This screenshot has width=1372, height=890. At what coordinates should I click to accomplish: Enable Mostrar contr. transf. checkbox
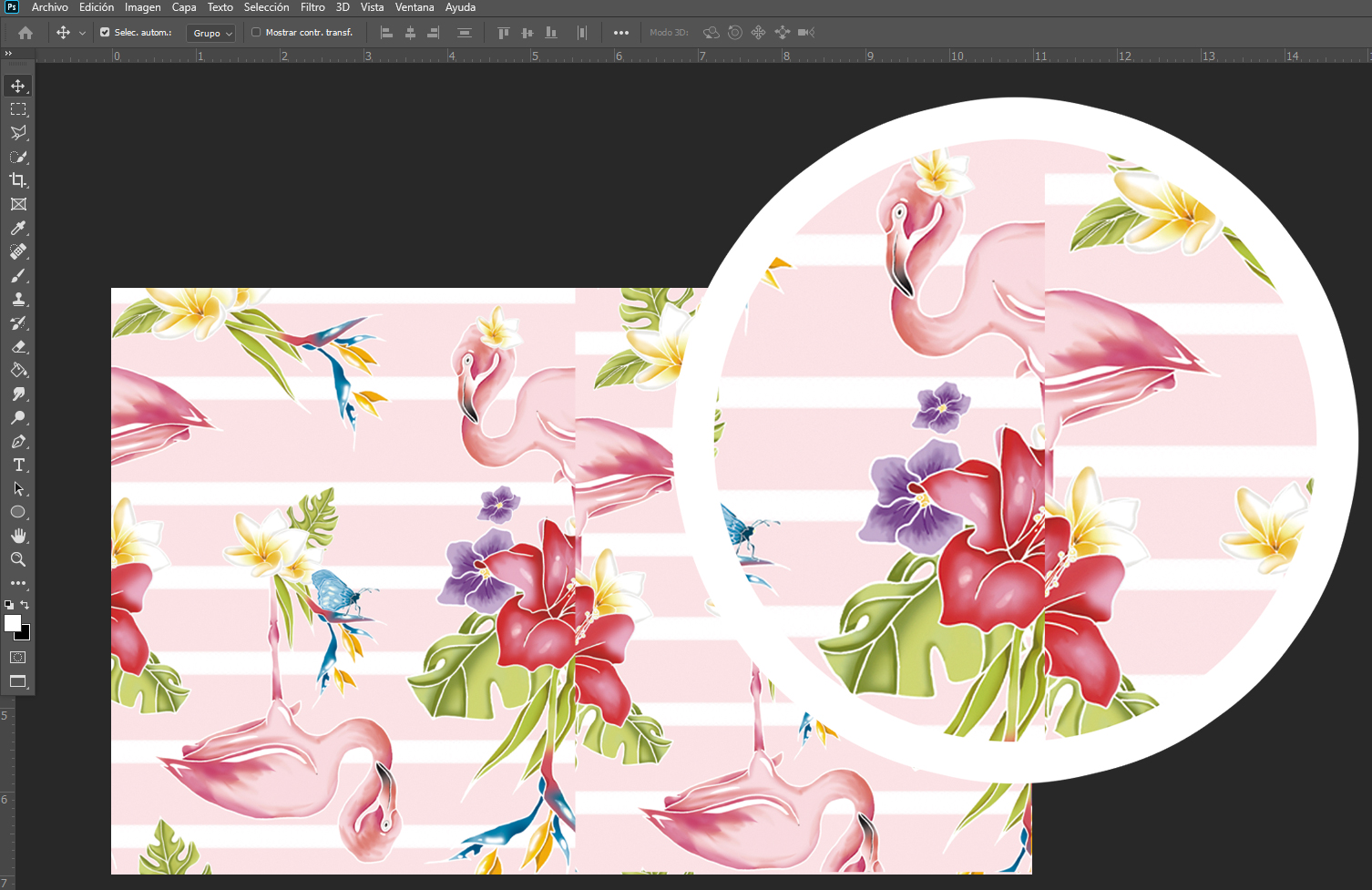tap(256, 33)
